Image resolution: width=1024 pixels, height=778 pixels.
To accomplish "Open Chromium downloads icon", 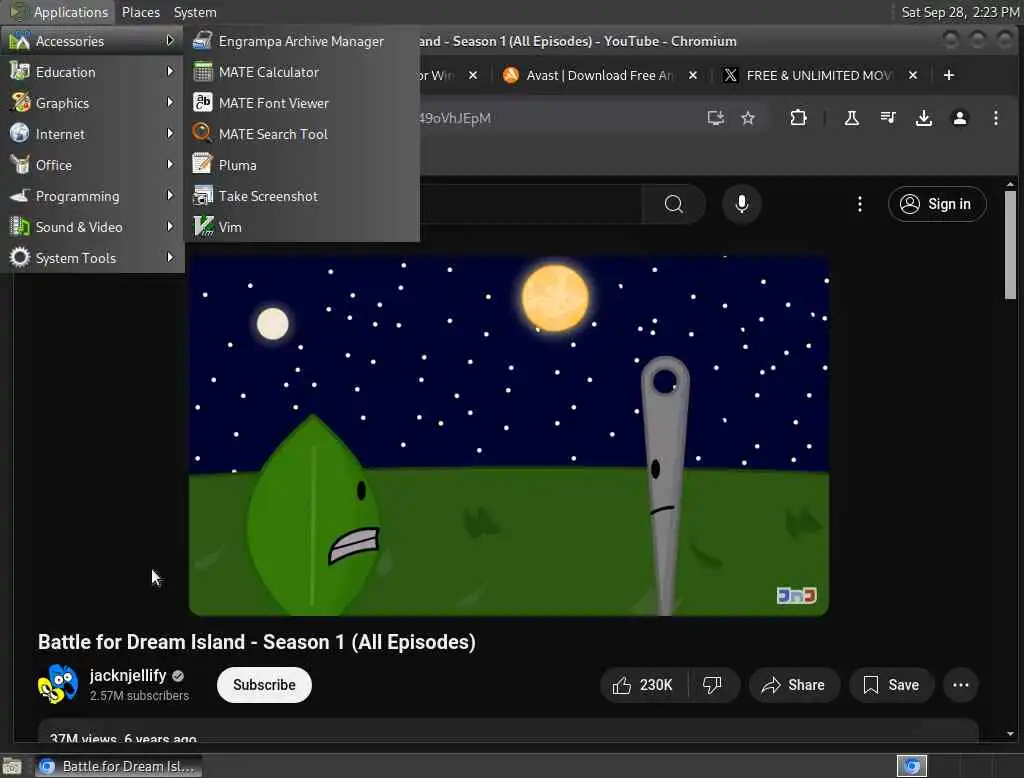I will [923, 118].
